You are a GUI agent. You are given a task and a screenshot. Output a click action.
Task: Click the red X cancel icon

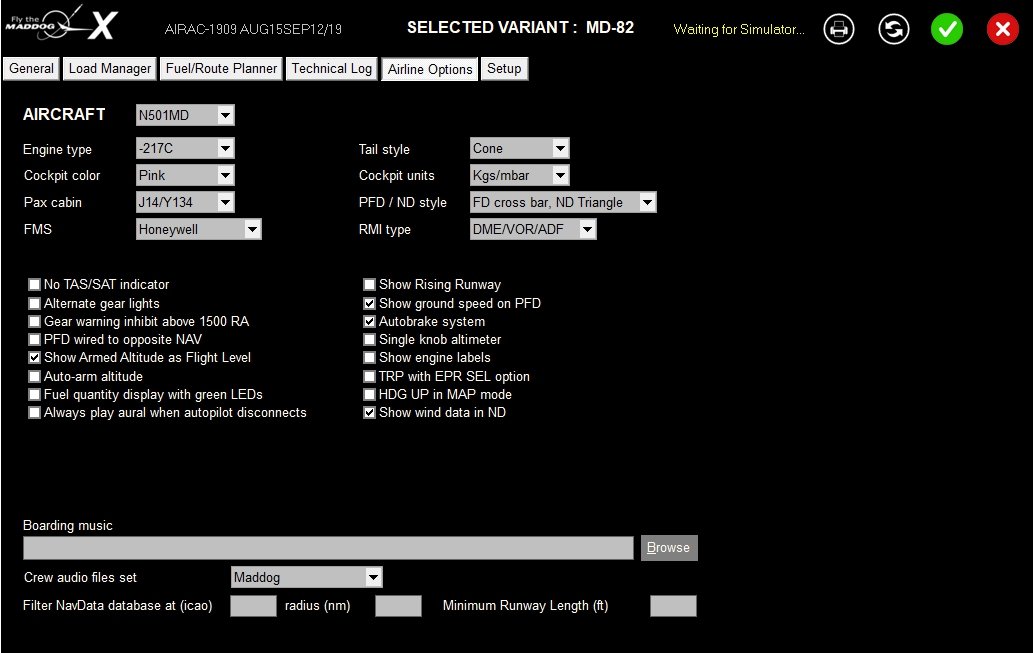point(1002,30)
